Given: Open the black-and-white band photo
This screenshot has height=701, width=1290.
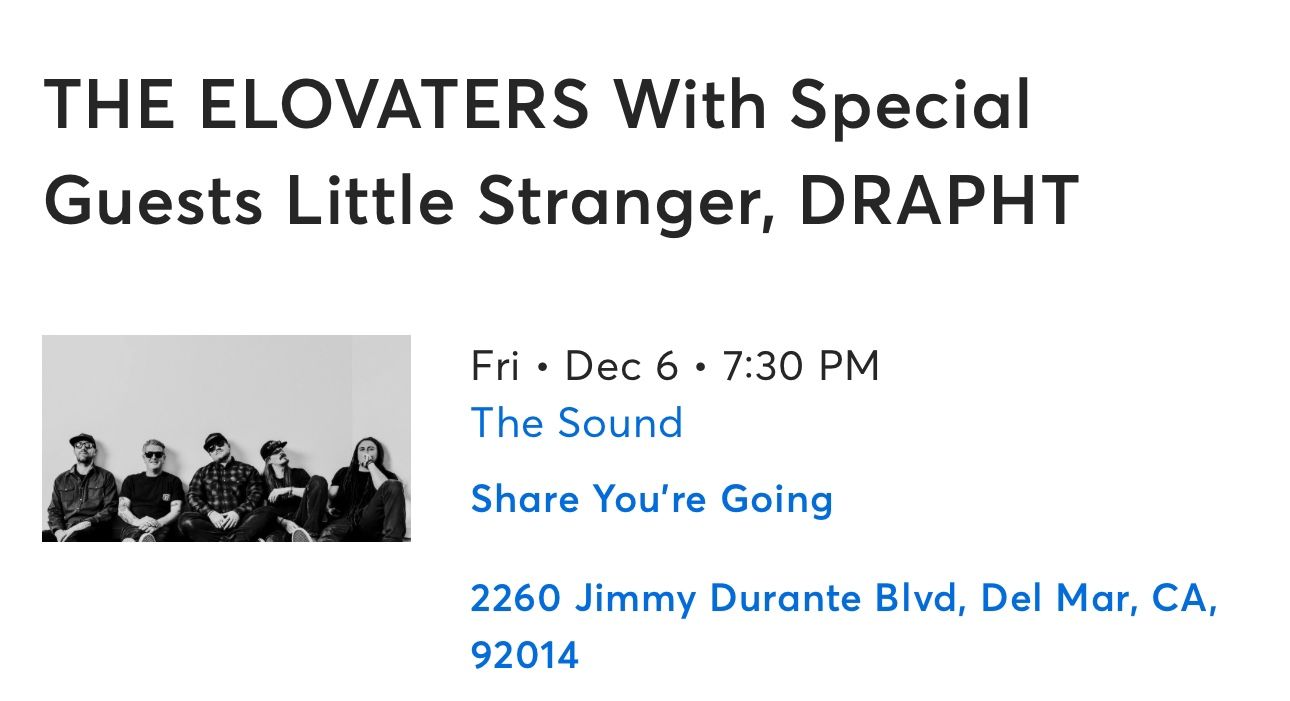Looking at the screenshot, I should [x=226, y=438].
